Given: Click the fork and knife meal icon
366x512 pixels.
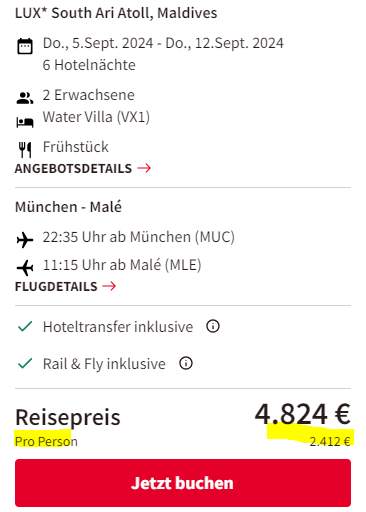Looking at the screenshot, I should pos(25,150).
